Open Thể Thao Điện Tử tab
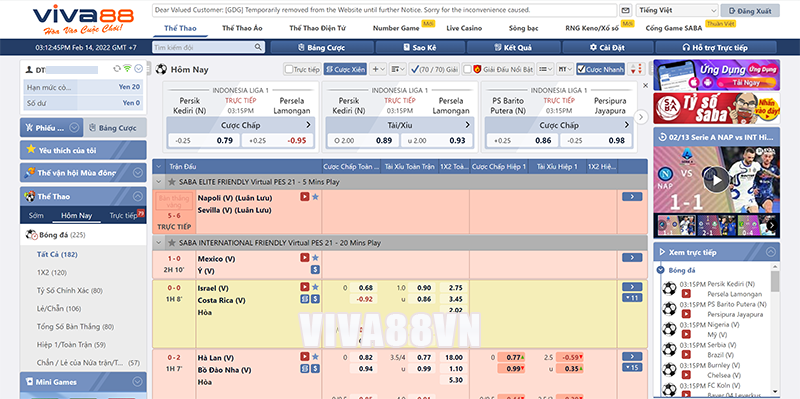This screenshot has width=800, height=399. tap(318, 28)
